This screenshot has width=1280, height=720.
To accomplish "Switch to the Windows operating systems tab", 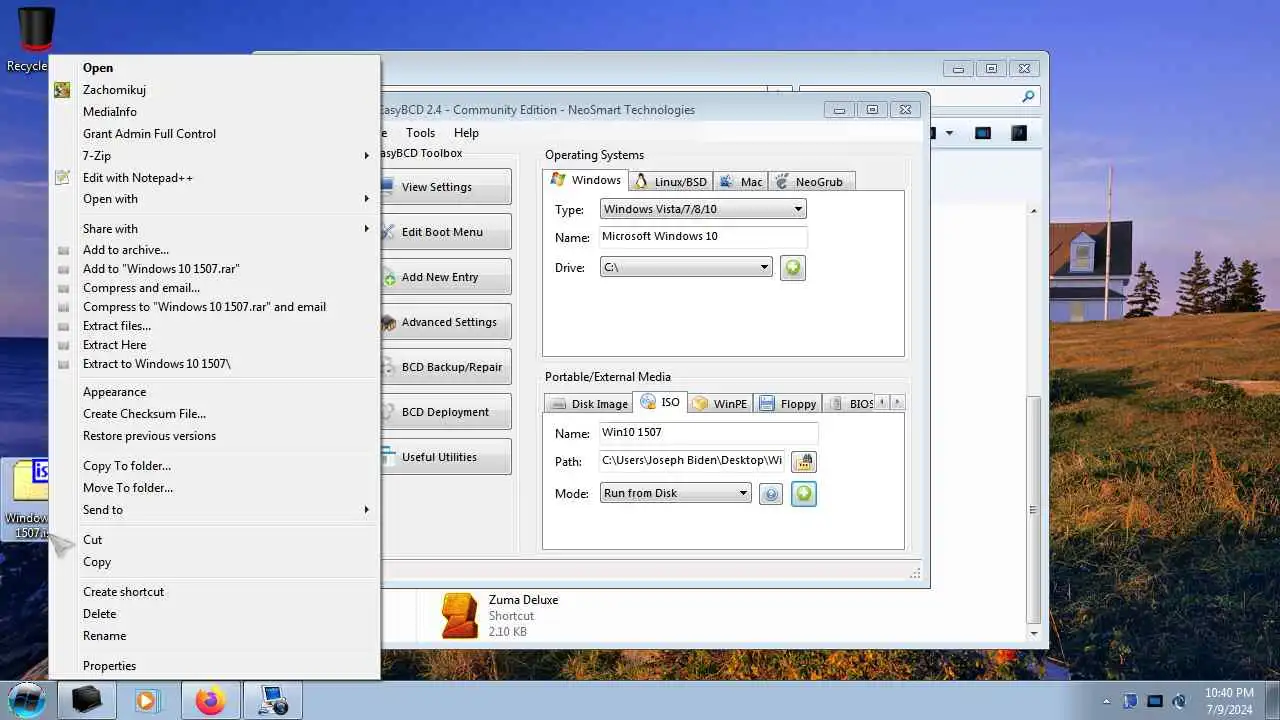I will pyautogui.click(x=586, y=180).
